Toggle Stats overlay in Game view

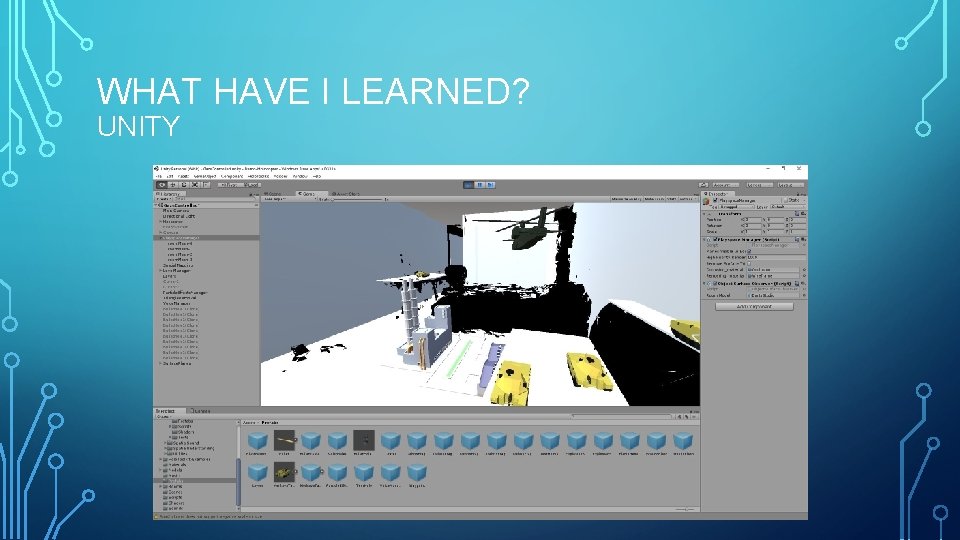pos(671,199)
